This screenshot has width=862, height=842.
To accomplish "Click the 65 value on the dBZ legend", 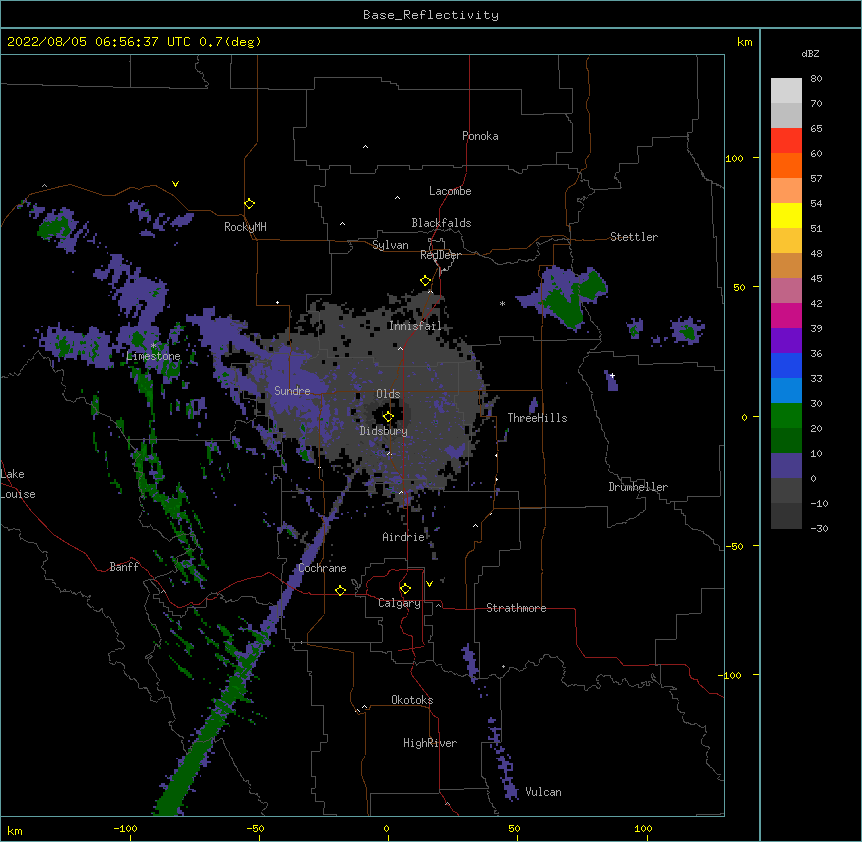I will 816,129.
